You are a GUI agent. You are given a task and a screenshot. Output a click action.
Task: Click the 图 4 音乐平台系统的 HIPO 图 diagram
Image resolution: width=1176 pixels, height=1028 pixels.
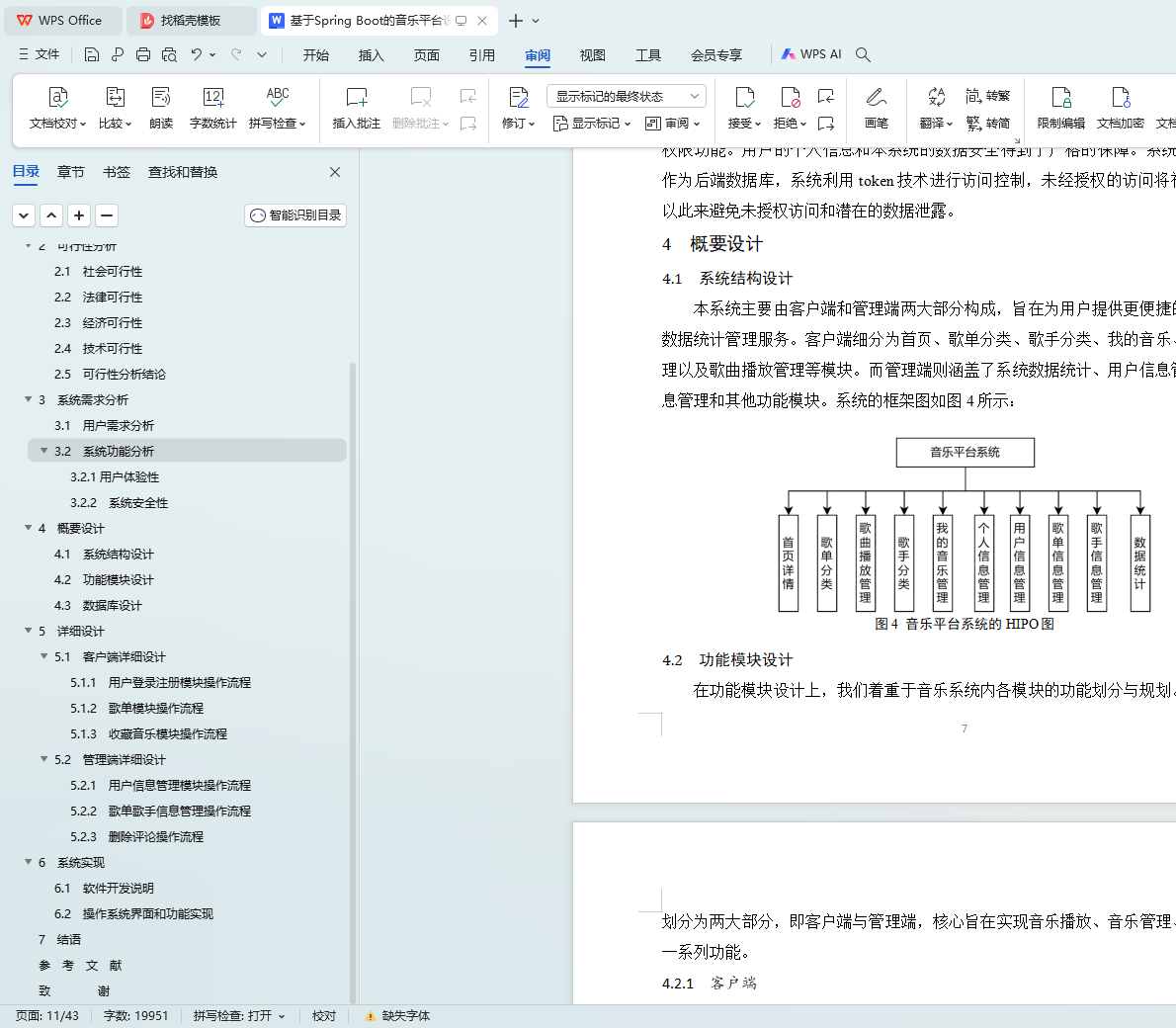965,525
